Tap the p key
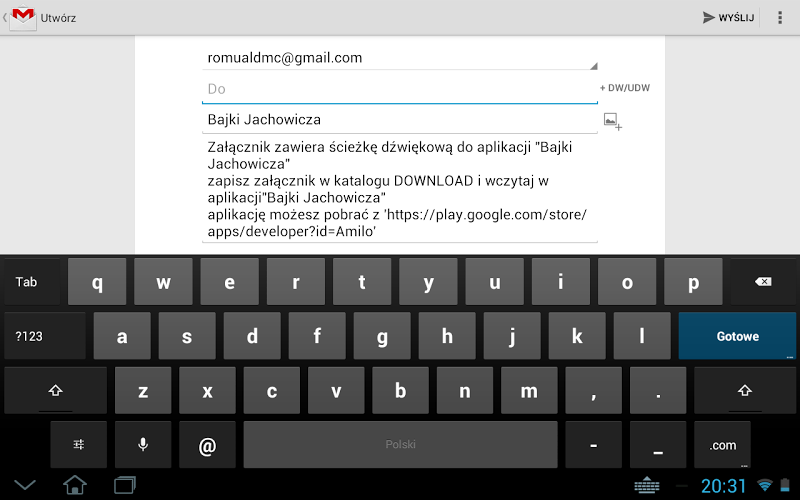 click(693, 282)
